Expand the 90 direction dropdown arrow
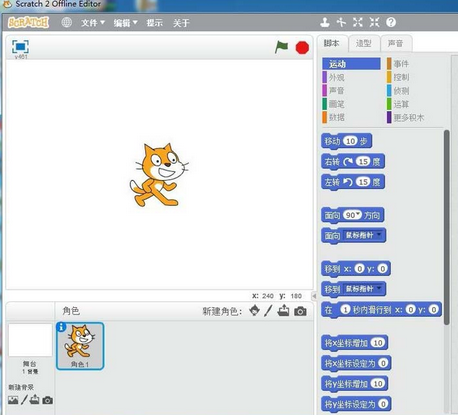The width and height of the screenshot is (458, 415). [358, 214]
